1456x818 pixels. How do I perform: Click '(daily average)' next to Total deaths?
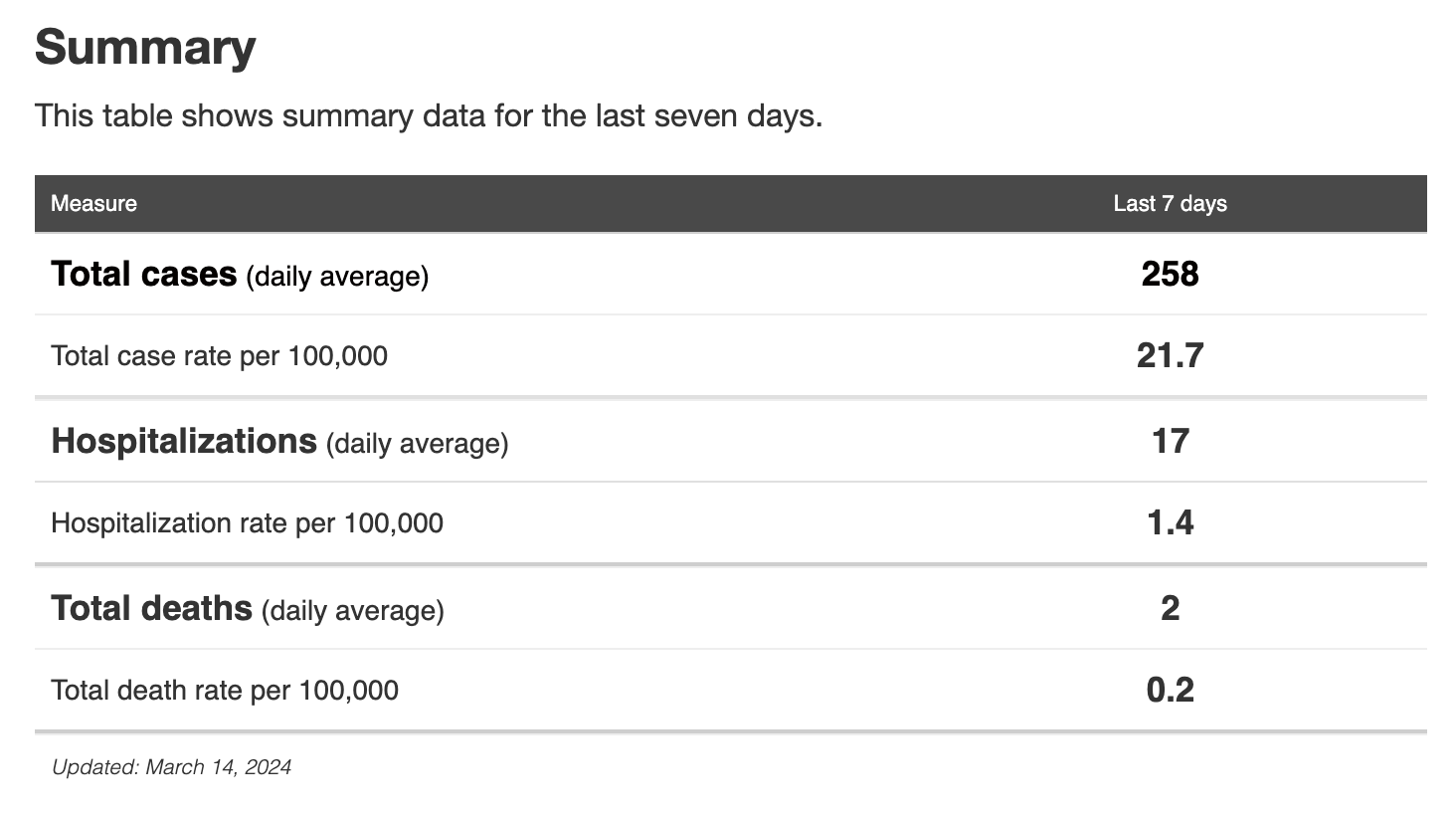[x=352, y=611]
